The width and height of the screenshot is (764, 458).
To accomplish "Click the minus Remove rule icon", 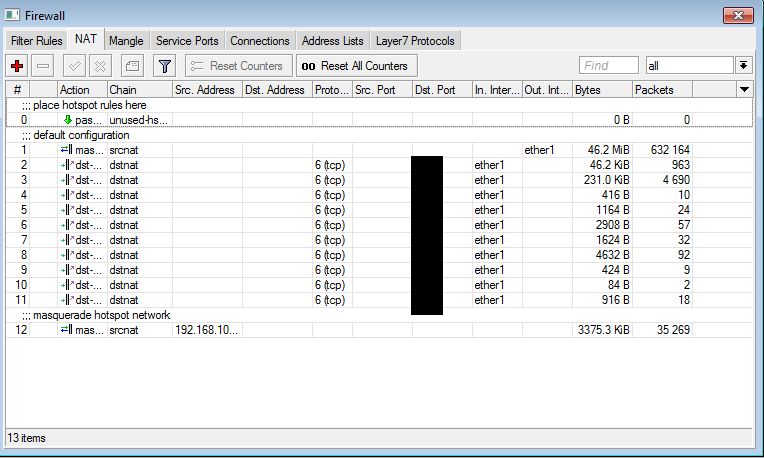I will (x=43, y=66).
